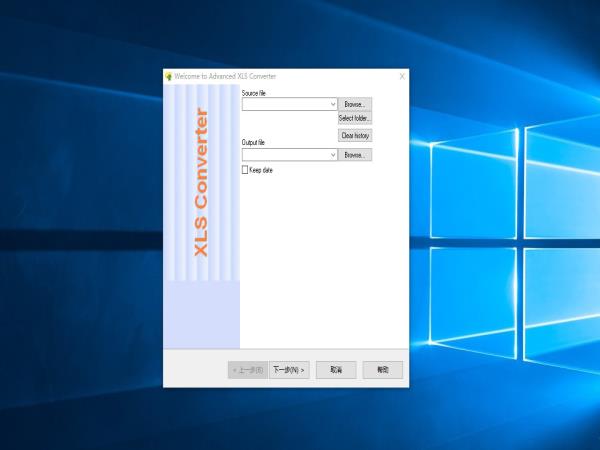Cancel the wizard with 取消 button
The image size is (600, 450).
[x=336, y=370]
